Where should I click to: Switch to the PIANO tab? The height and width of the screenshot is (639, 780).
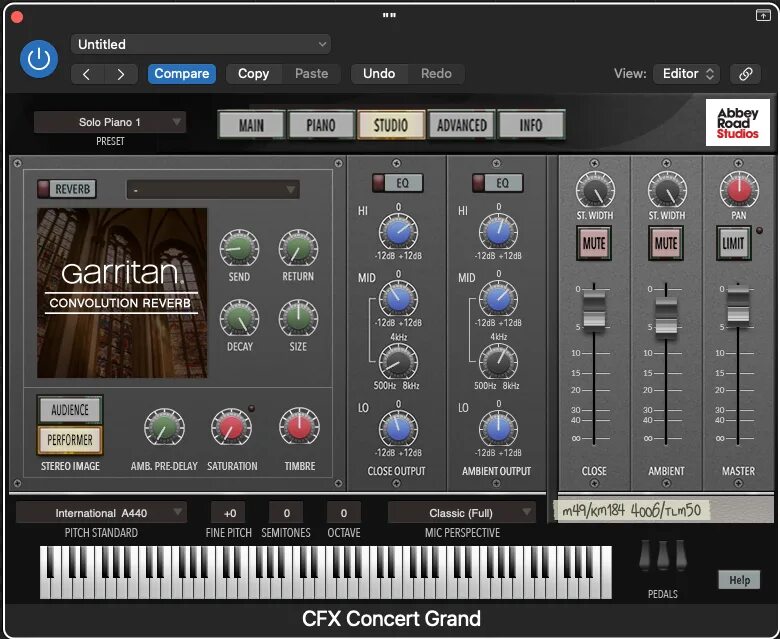tap(321, 125)
